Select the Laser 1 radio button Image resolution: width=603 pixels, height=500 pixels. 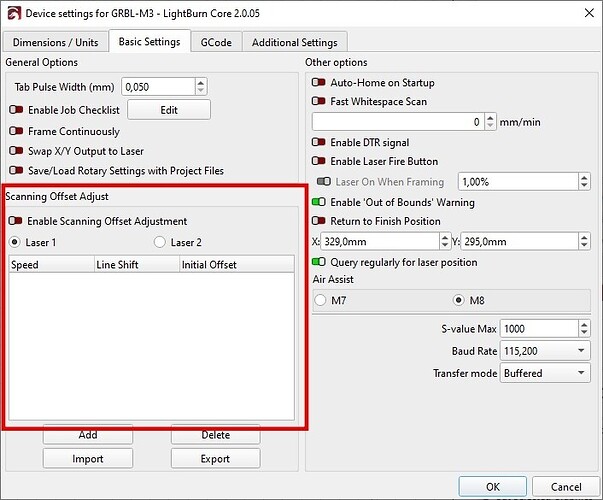15,242
